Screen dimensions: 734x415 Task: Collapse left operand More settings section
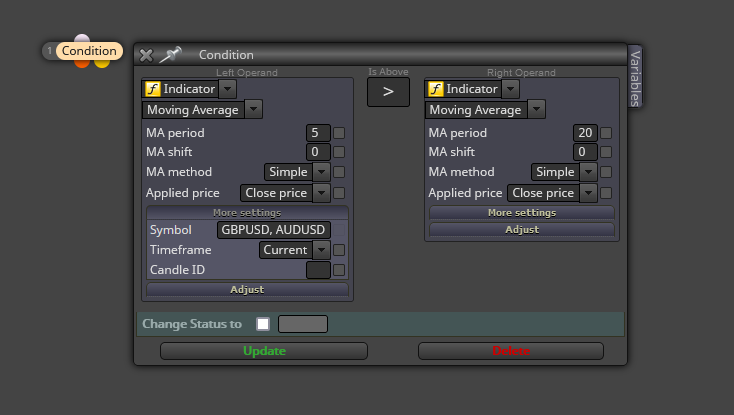pyautogui.click(x=247, y=213)
